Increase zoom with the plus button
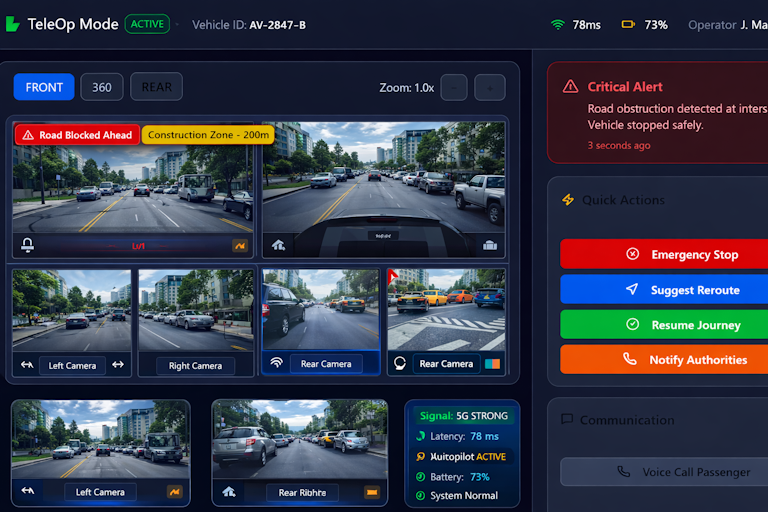 [490, 88]
